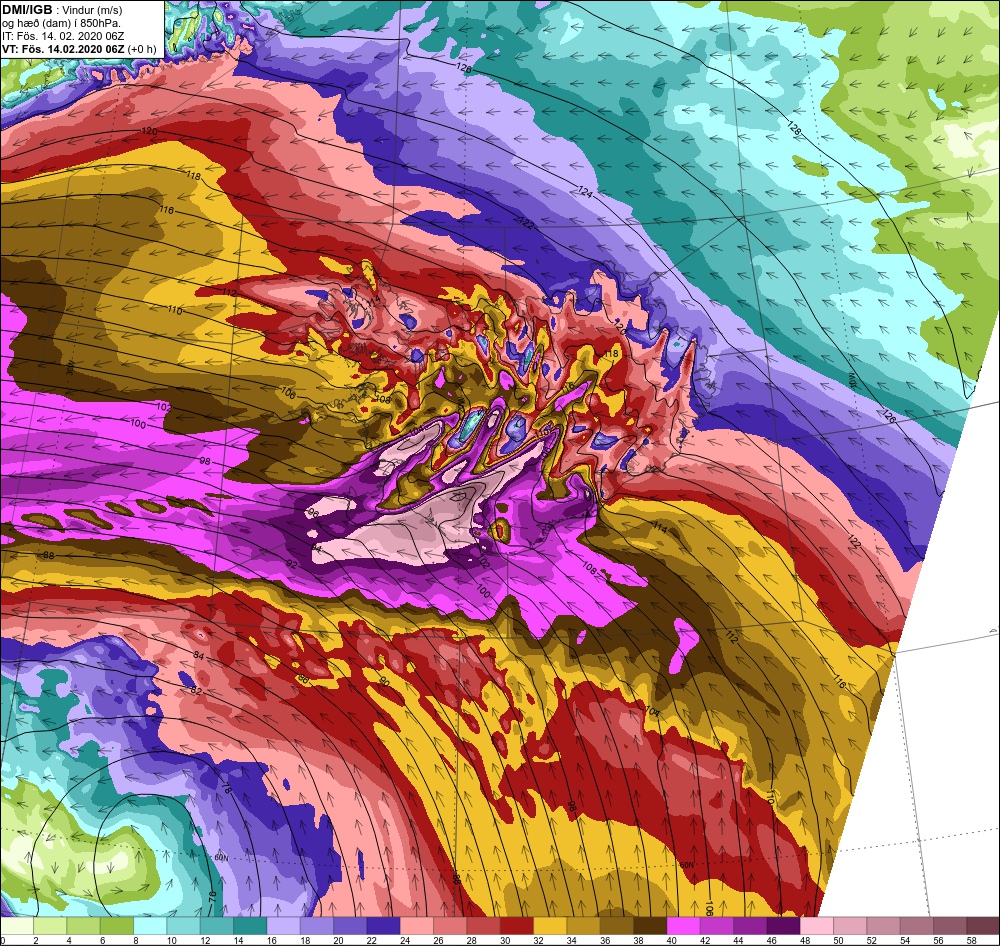Select the 44–46 m/s purple legend swatch
The width and height of the screenshot is (1000, 946).
[749, 926]
